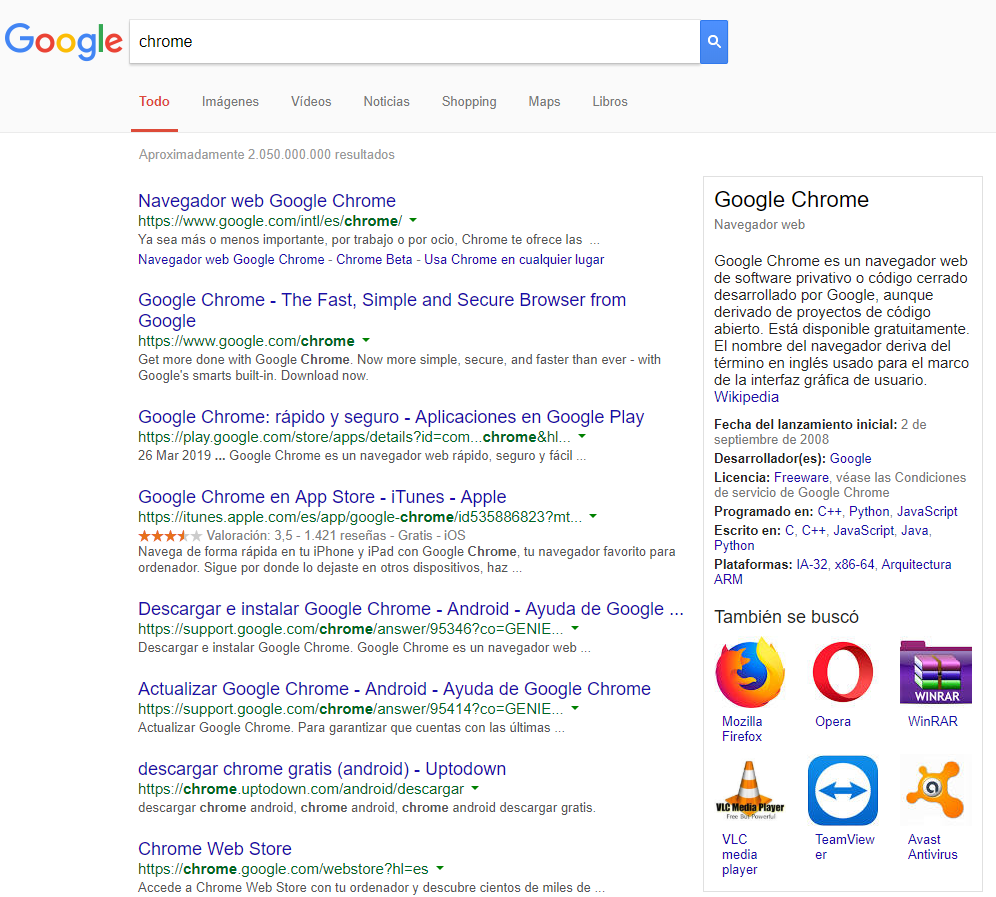Open the Aplicaciones en Google Play result
This screenshot has height=897, width=996.
point(391,417)
